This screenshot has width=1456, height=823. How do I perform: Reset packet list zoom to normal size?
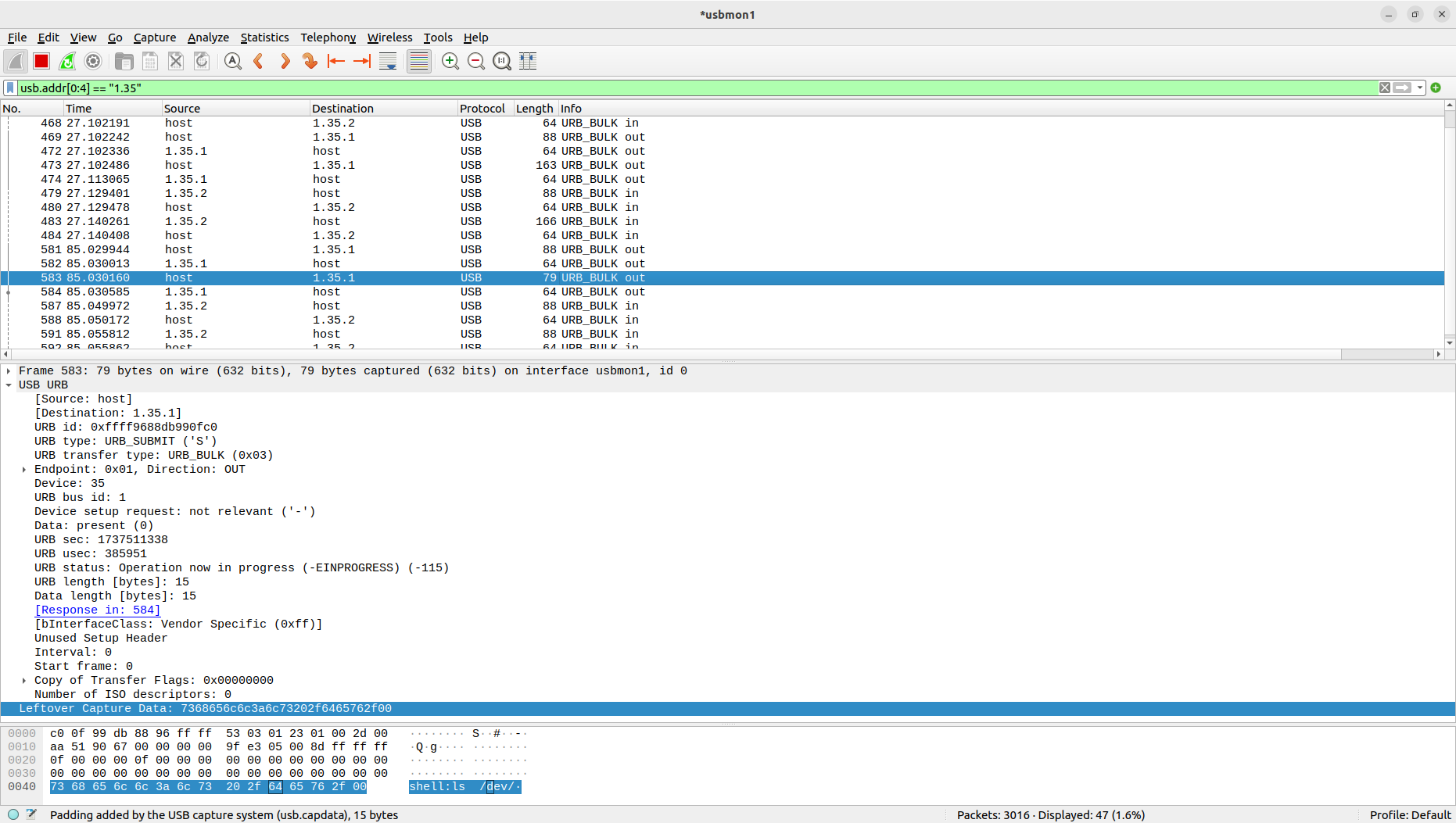click(x=501, y=61)
